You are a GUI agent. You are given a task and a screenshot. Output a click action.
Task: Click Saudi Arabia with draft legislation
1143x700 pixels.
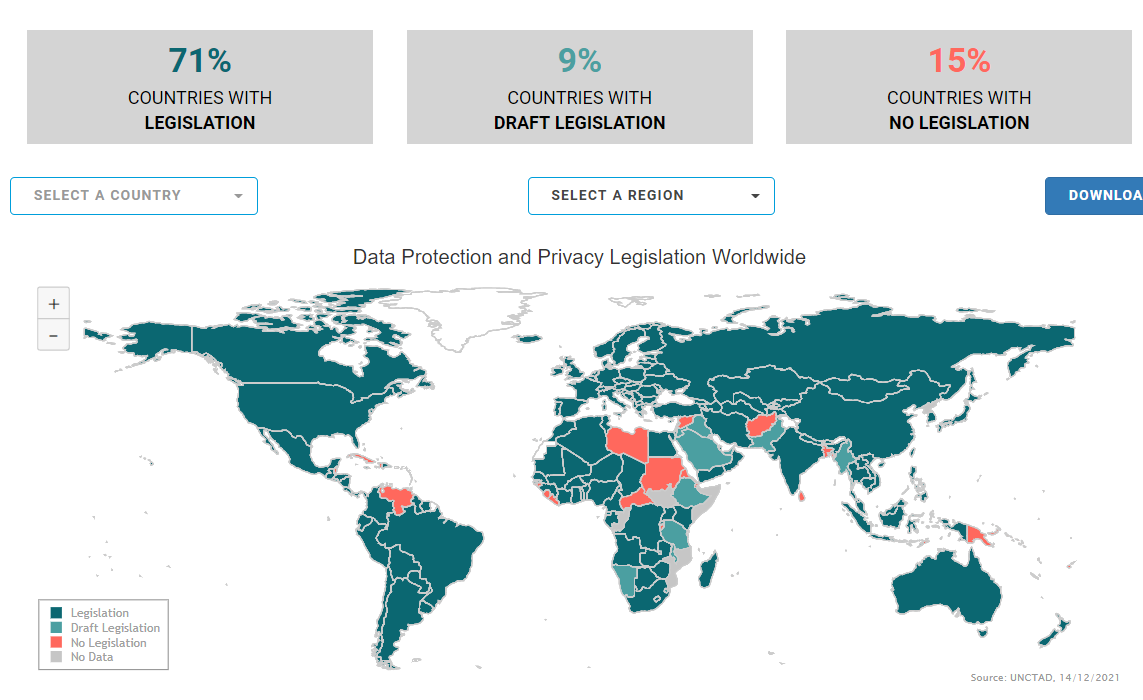tap(706, 452)
